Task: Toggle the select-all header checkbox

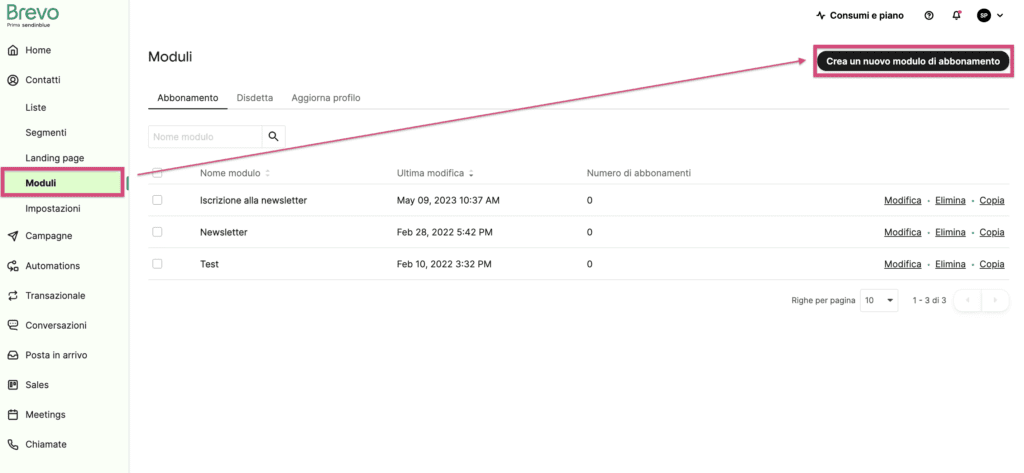Action: (157, 173)
